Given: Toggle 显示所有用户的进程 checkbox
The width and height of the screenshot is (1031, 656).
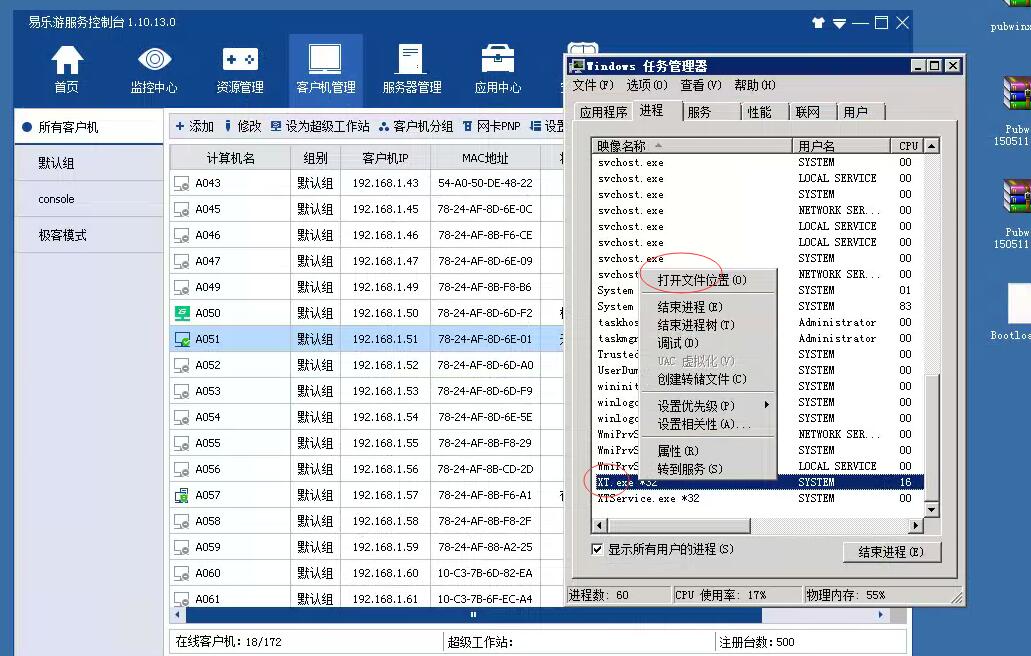Looking at the screenshot, I should tap(597, 549).
